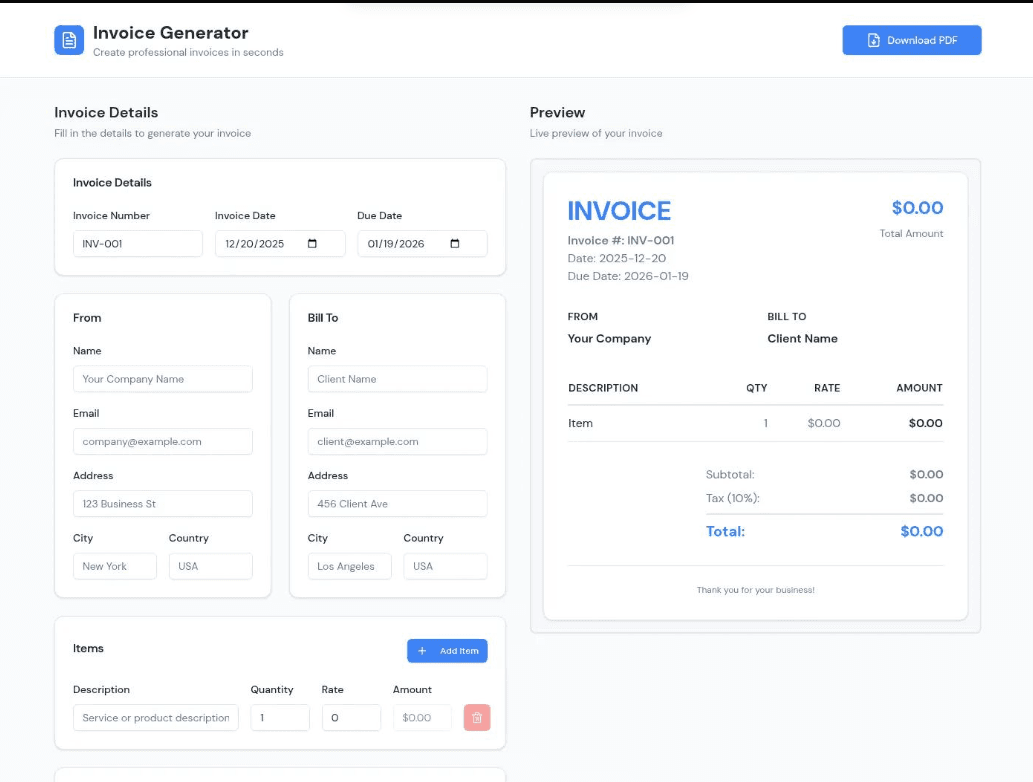Click the From card heading
This screenshot has width=1033, height=782.
[x=87, y=318]
